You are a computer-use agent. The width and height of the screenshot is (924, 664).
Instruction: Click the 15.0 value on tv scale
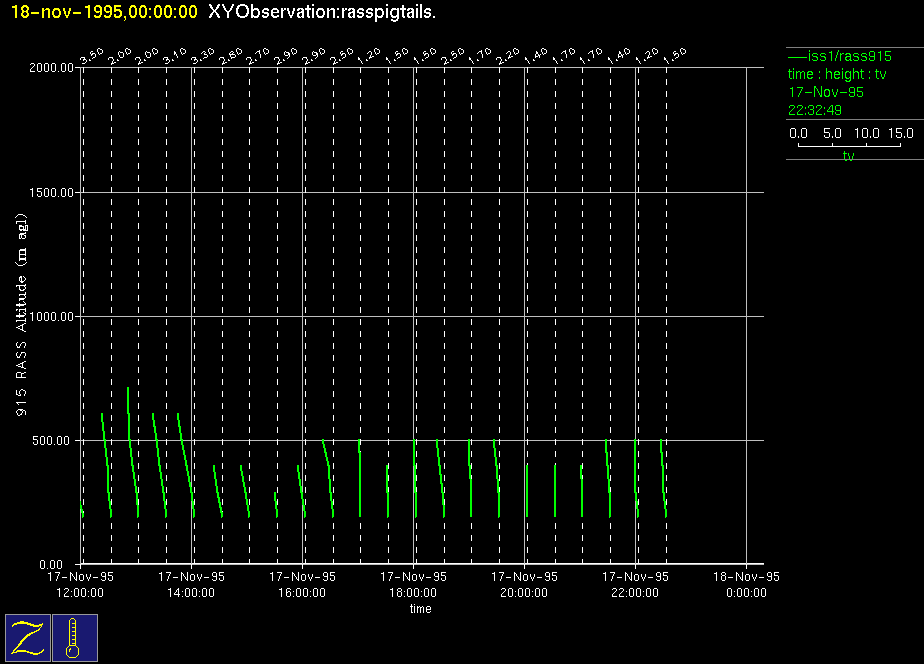(900, 133)
